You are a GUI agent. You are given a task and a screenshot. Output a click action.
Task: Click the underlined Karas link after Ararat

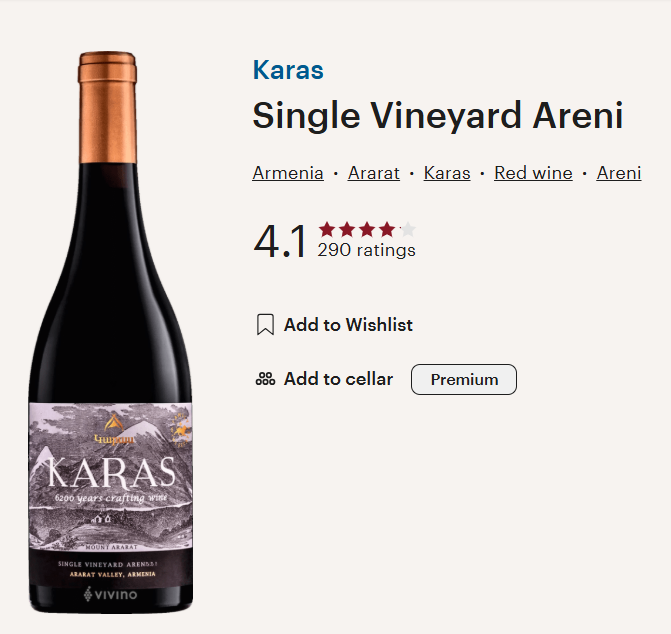point(447,173)
